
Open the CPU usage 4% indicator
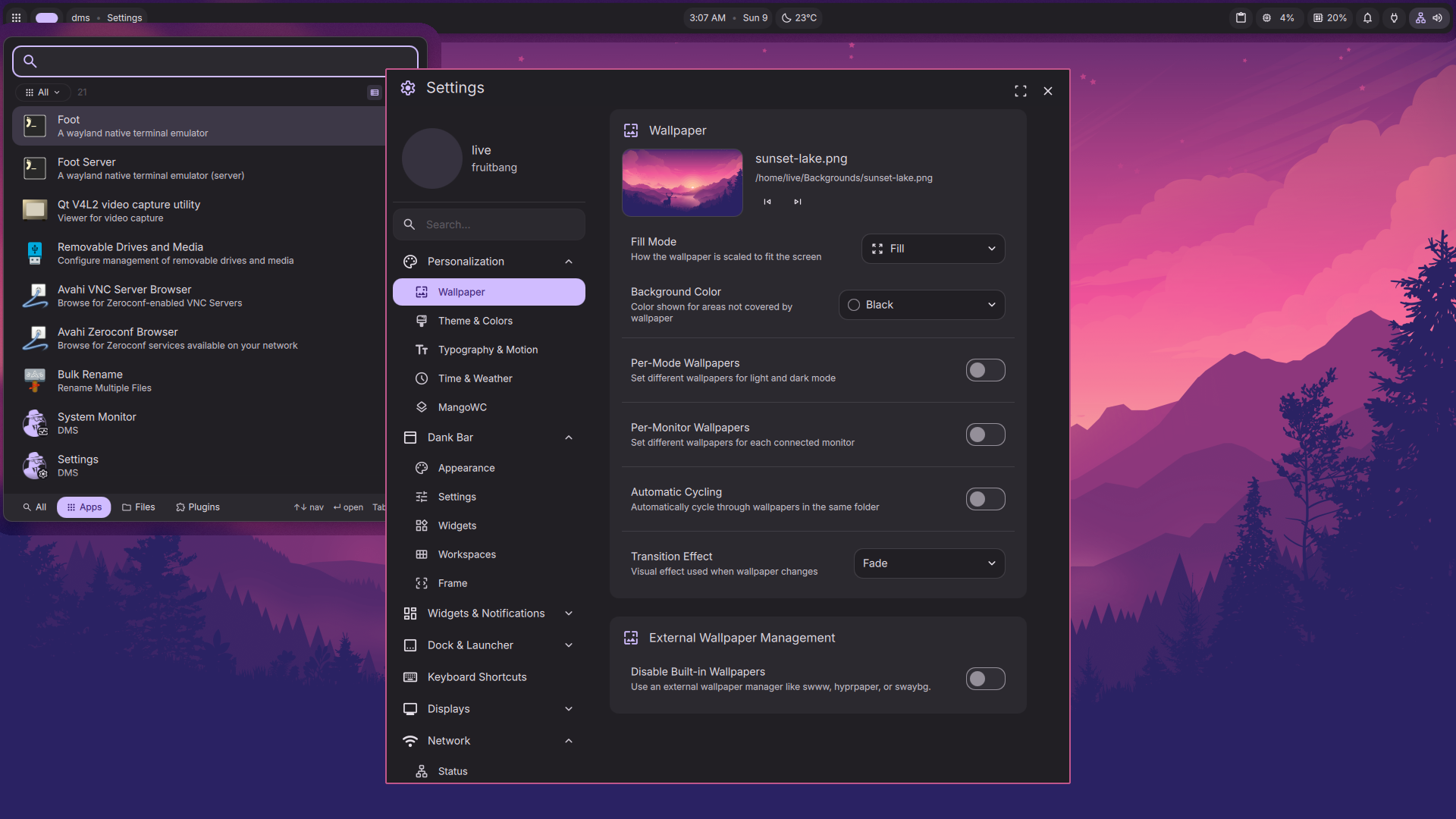click(x=1279, y=17)
